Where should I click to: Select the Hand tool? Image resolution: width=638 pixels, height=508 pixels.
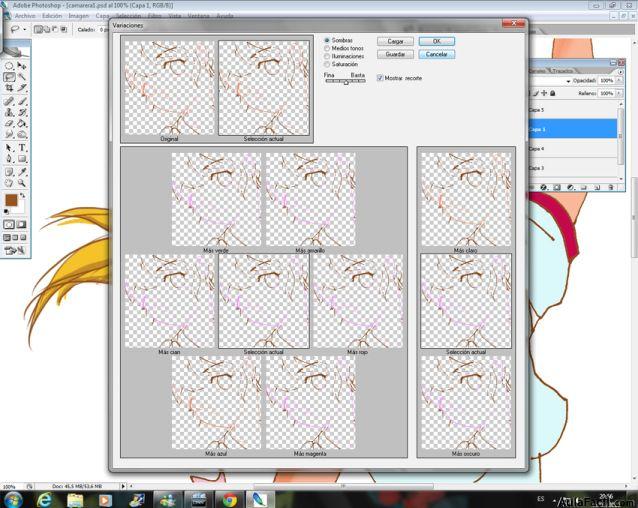9,183
